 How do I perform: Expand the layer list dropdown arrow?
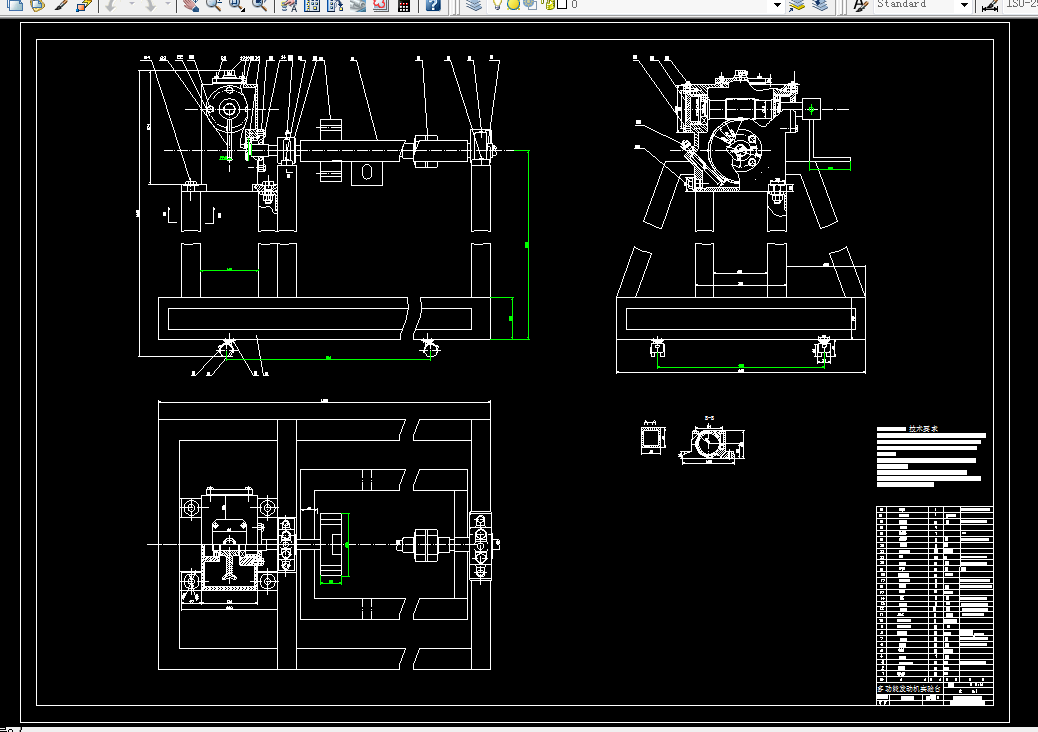point(777,5)
